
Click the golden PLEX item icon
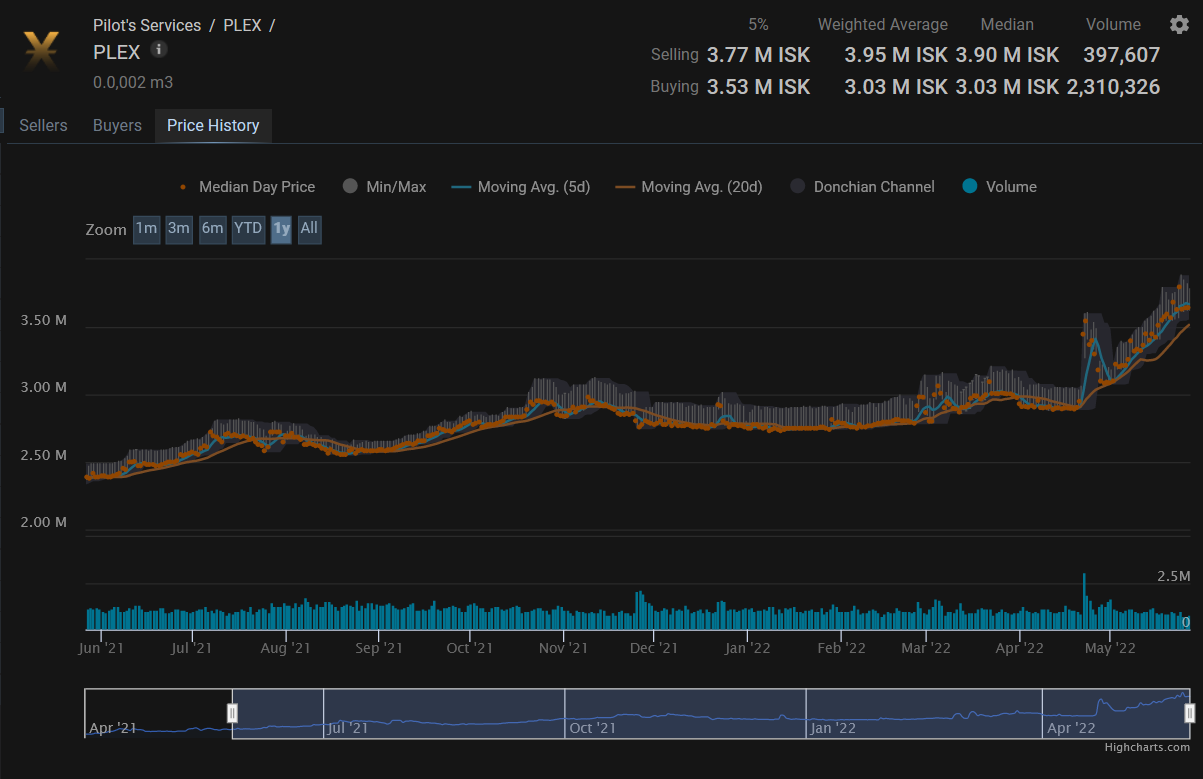pyautogui.click(x=41, y=50)
